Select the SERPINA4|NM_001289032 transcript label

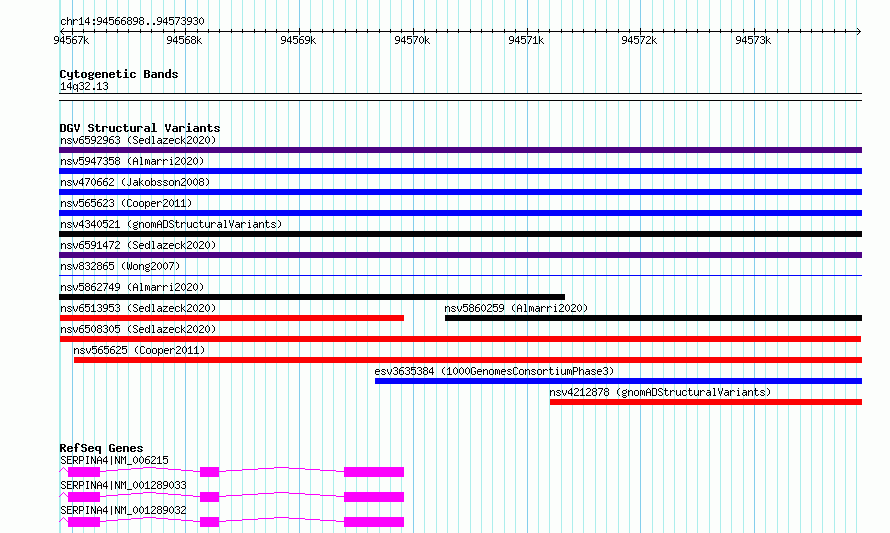(x=123, y=510)
